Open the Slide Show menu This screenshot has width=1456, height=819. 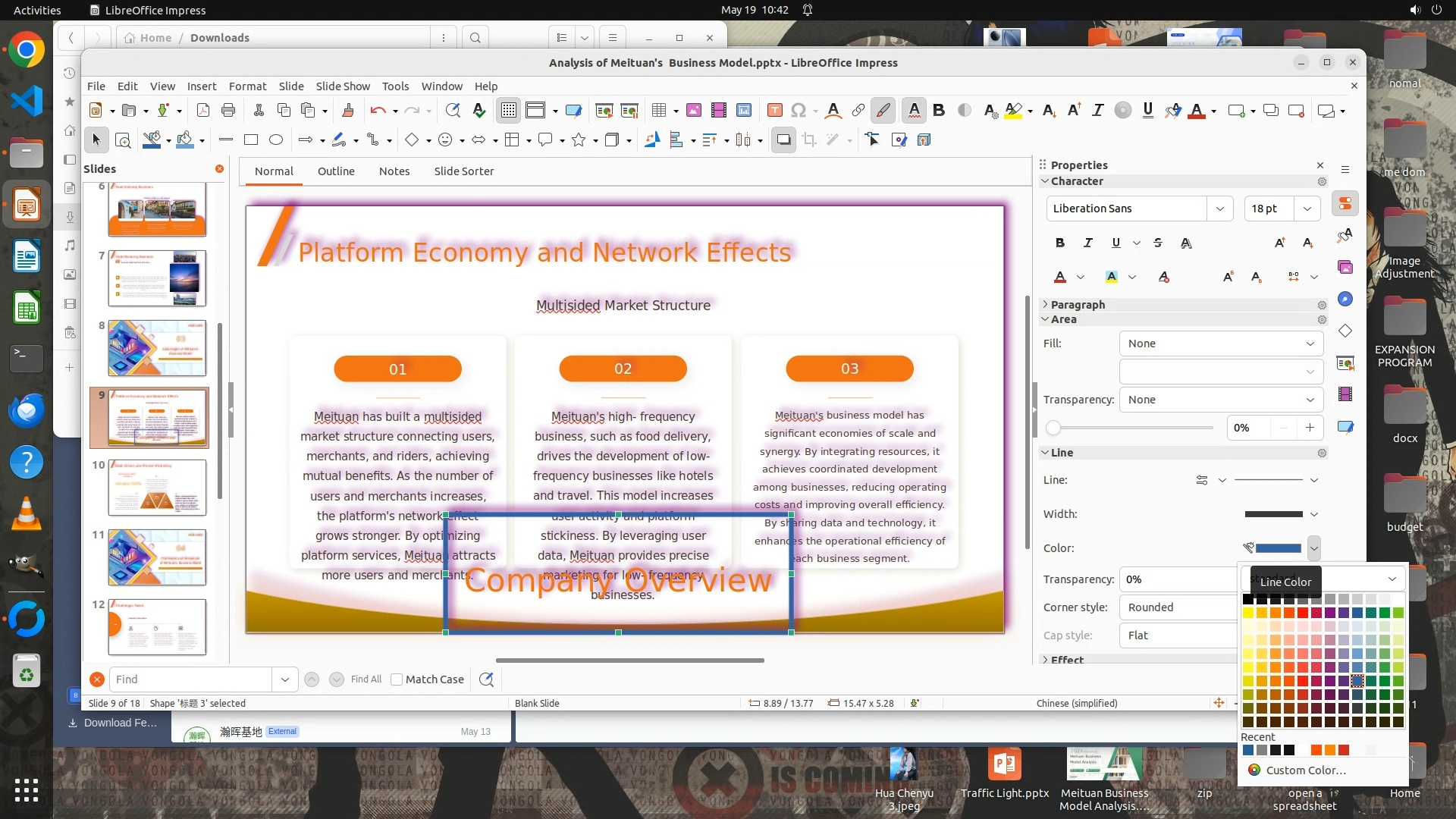click(x=343, y=86)
